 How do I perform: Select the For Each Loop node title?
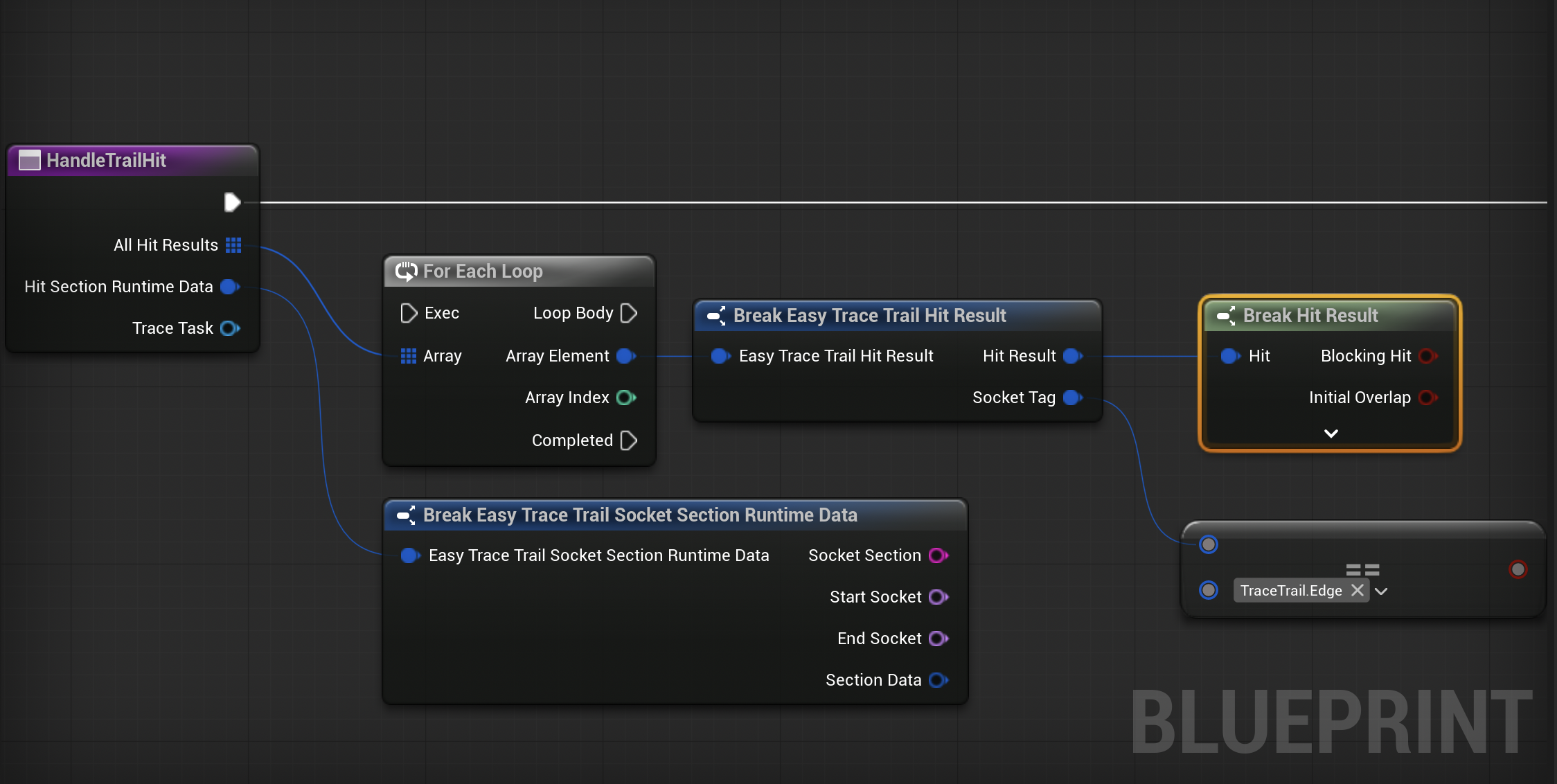click(483, 271)
